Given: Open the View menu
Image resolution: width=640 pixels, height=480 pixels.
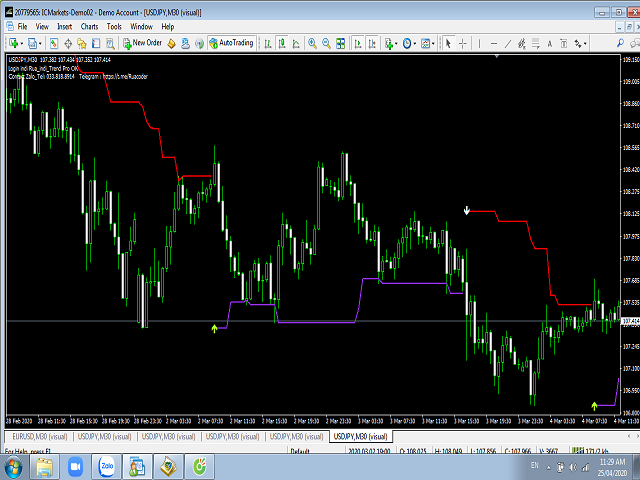Looking at the screenshot, I should click(42, 27).
